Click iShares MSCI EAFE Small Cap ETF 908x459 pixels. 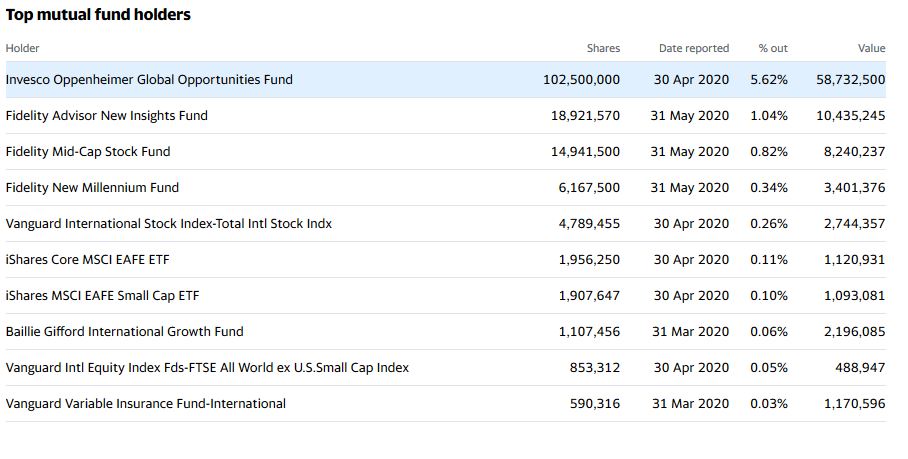(102, 296)
